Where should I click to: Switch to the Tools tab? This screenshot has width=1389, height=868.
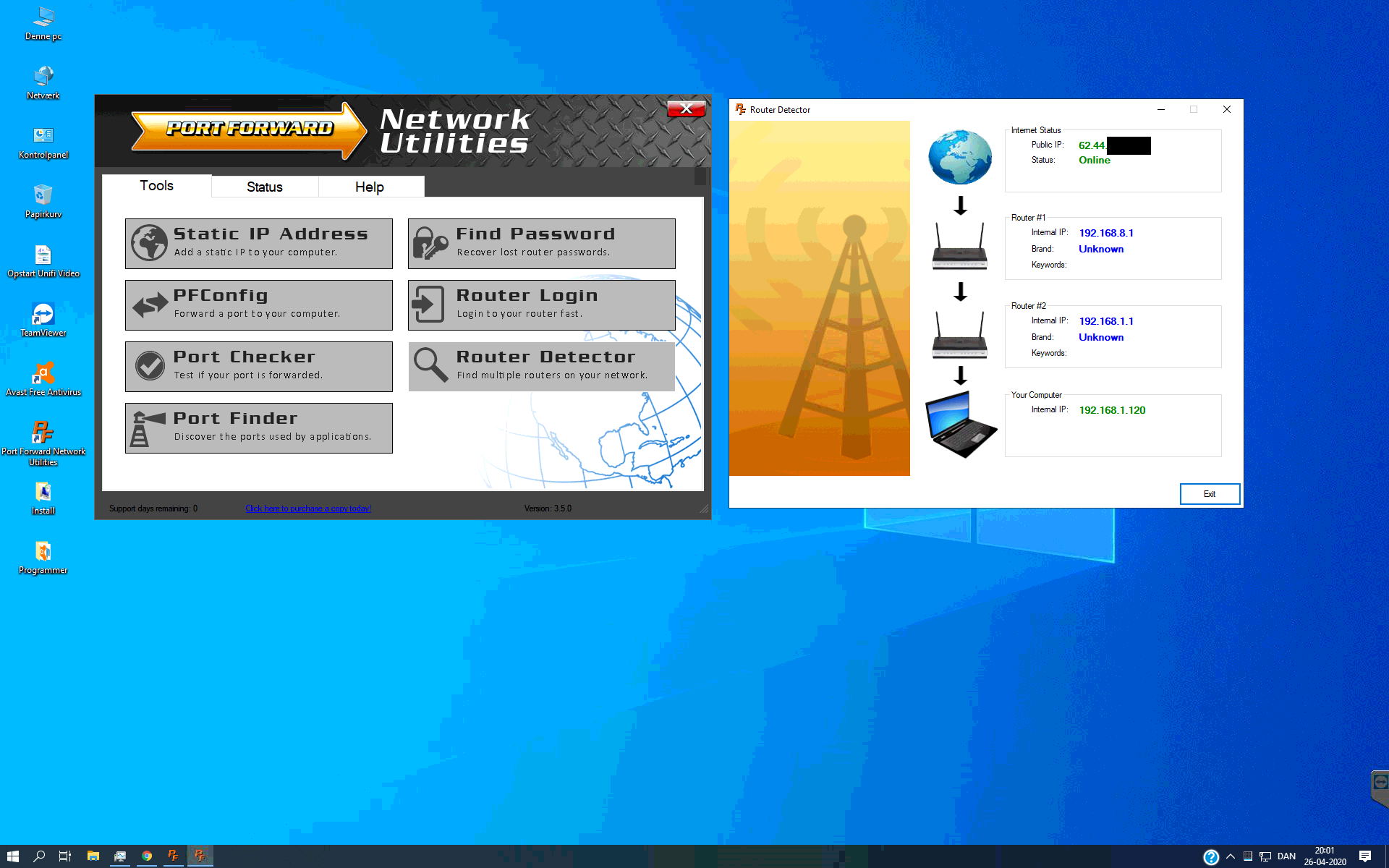click(156, 186)
